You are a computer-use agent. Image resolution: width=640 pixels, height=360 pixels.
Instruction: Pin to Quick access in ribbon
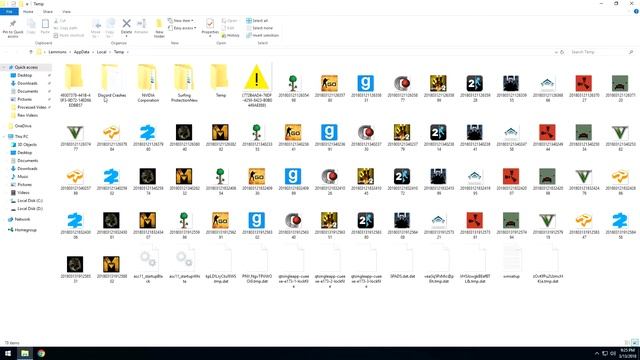point(13,28)
